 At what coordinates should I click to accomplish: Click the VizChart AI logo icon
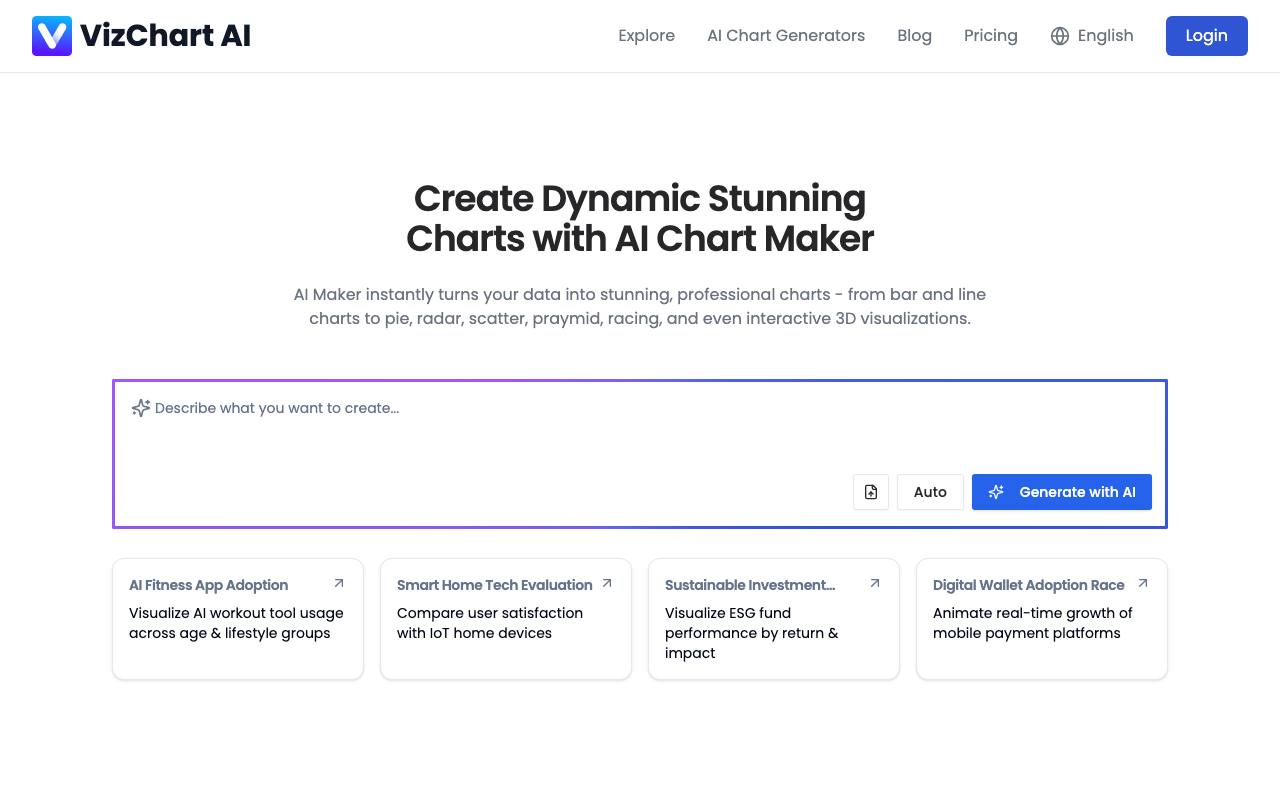[52, 36]
